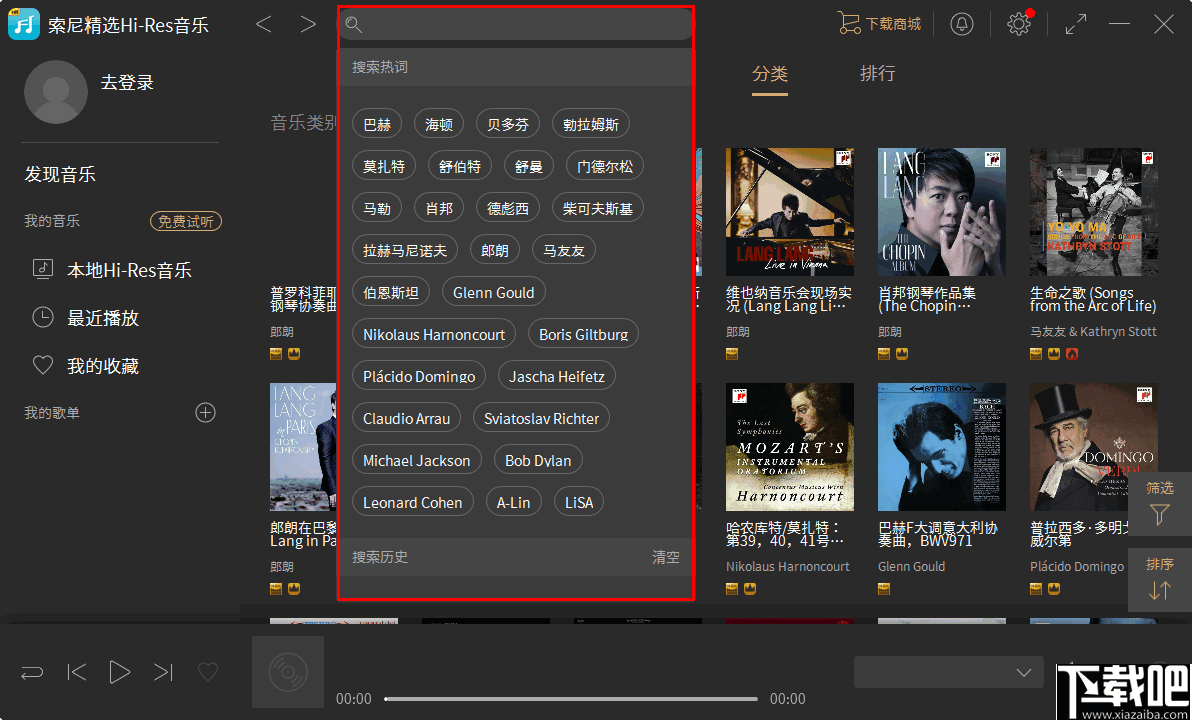Click the back navigation arrow
Viewport: 1192px width, 720px height.
(x=264, y=24)
